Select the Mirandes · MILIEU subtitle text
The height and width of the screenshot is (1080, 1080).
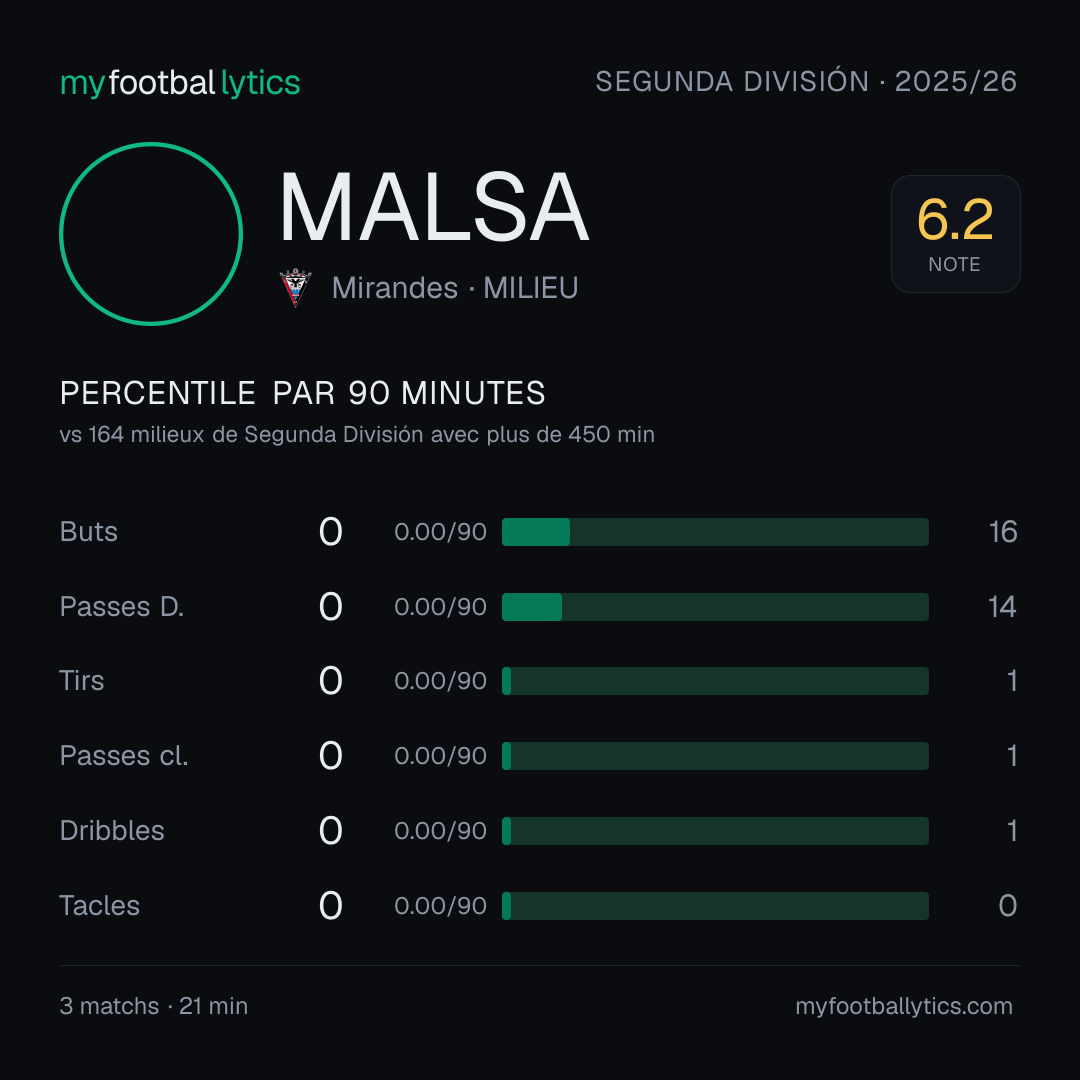(455, 288)
